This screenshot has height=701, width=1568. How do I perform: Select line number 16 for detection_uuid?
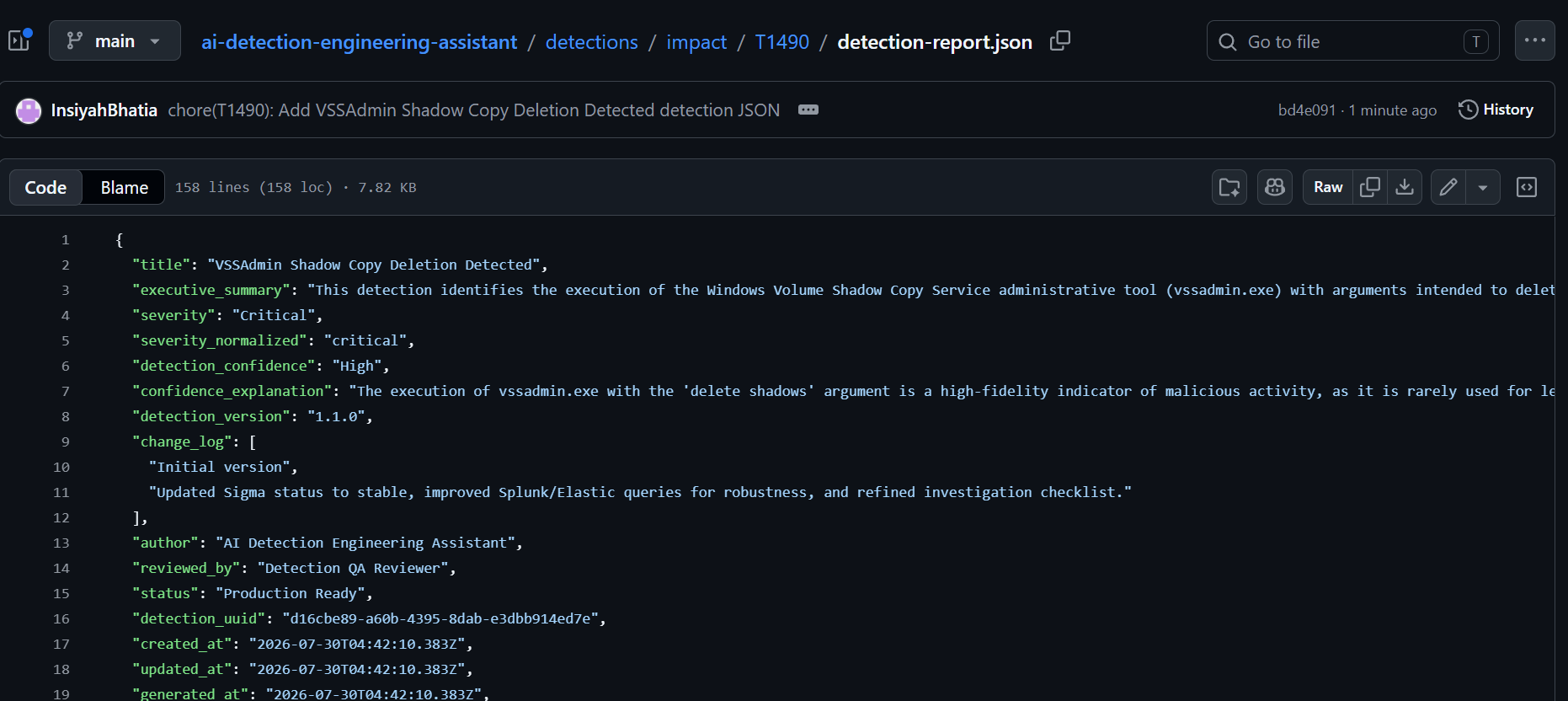click(x=61, y=619)
